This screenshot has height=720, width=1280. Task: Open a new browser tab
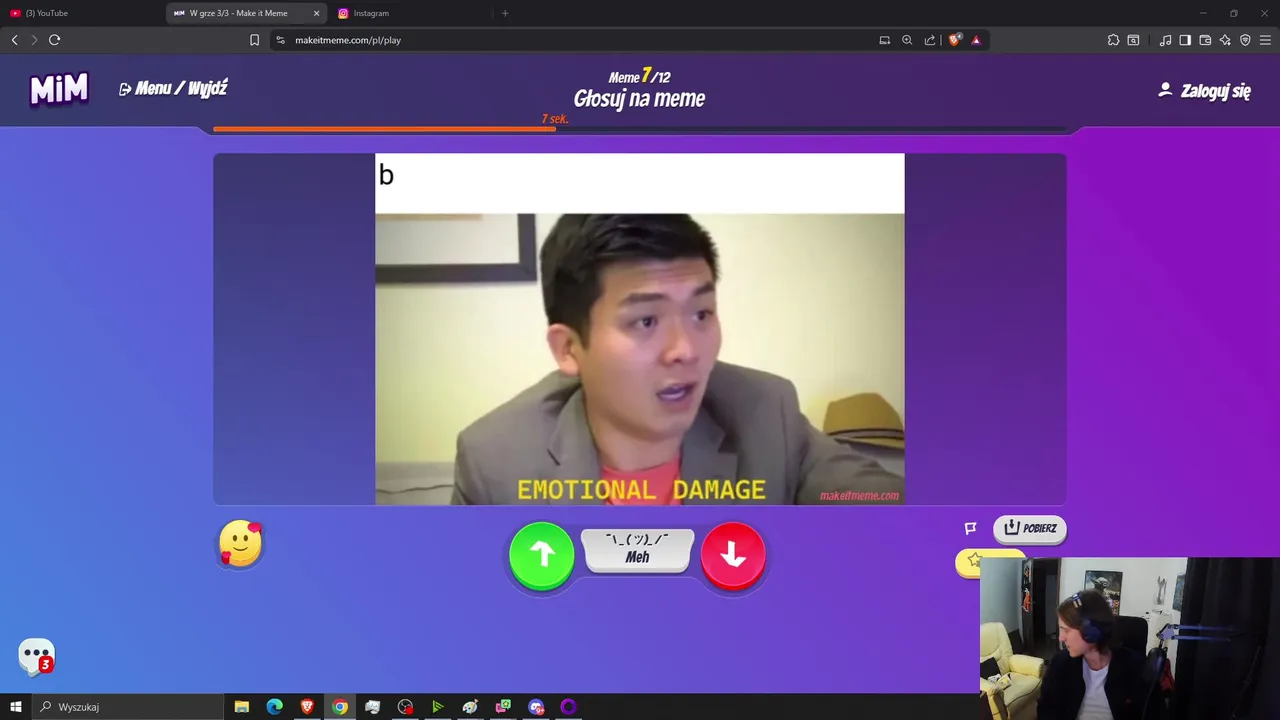[505, 13]
